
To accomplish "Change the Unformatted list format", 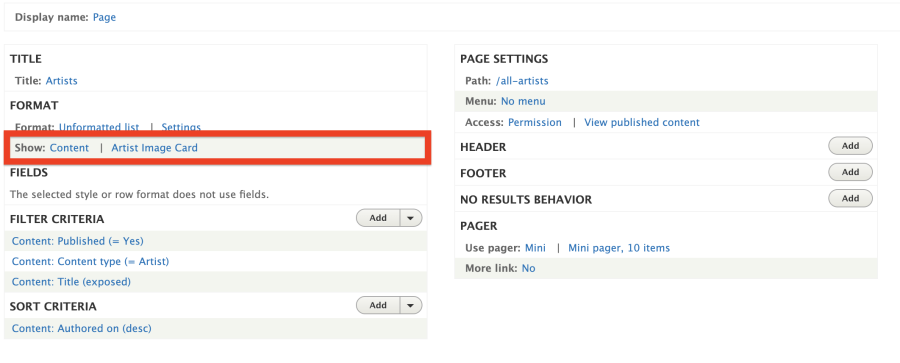I will coord(99,127).
